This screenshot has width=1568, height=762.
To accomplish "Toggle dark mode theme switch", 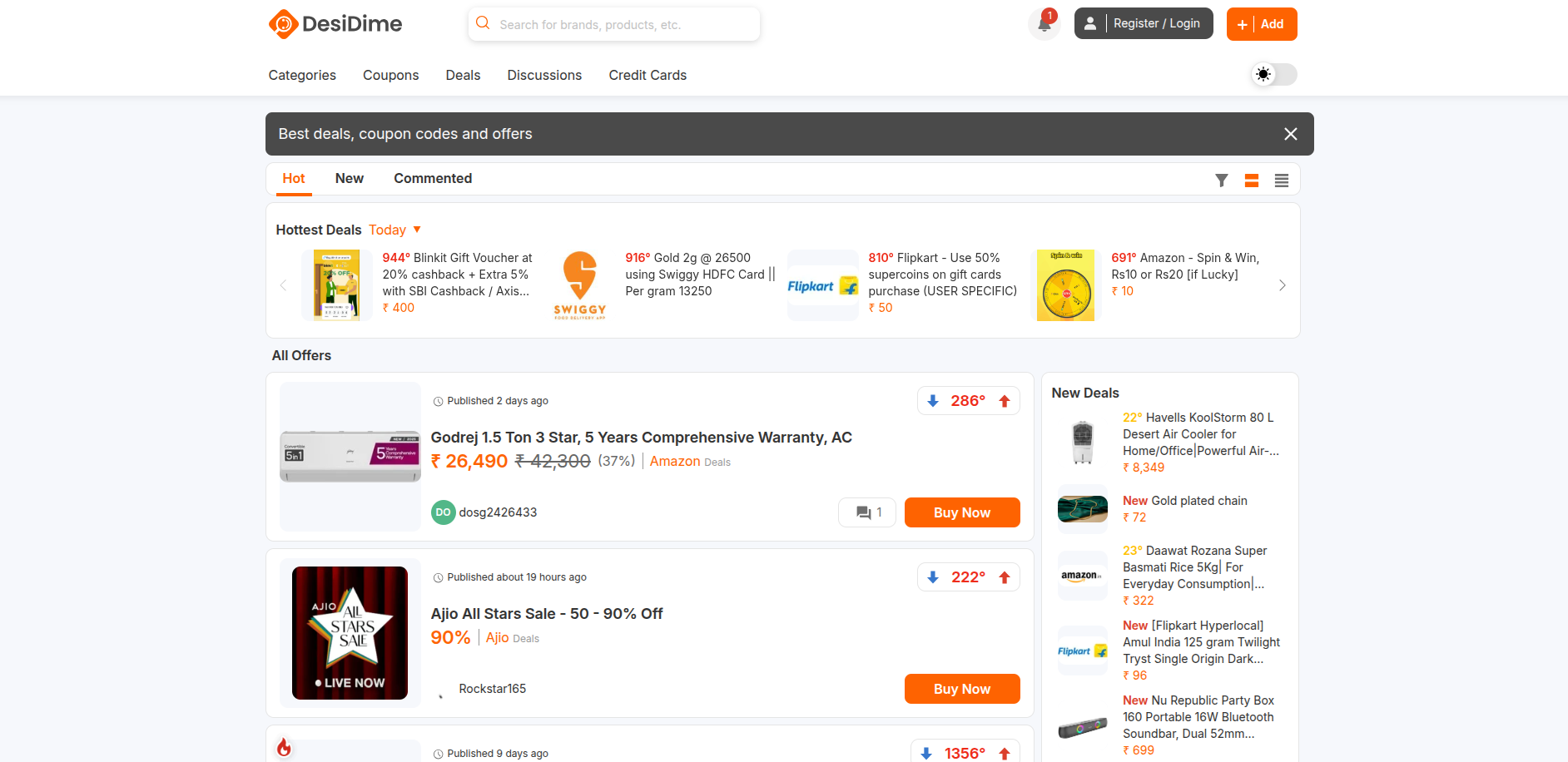I will (1273, 75).
